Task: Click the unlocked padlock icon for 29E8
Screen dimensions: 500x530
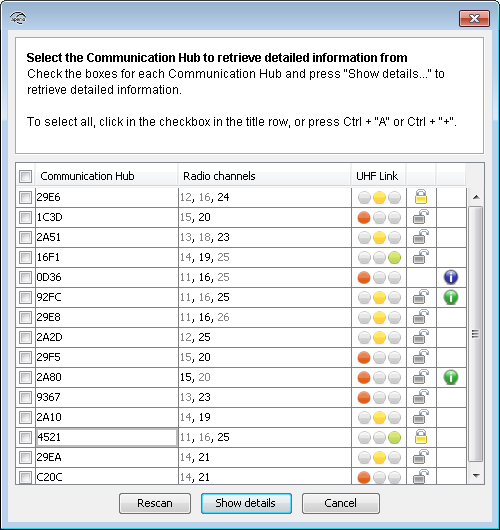Action: pos(421,317)
